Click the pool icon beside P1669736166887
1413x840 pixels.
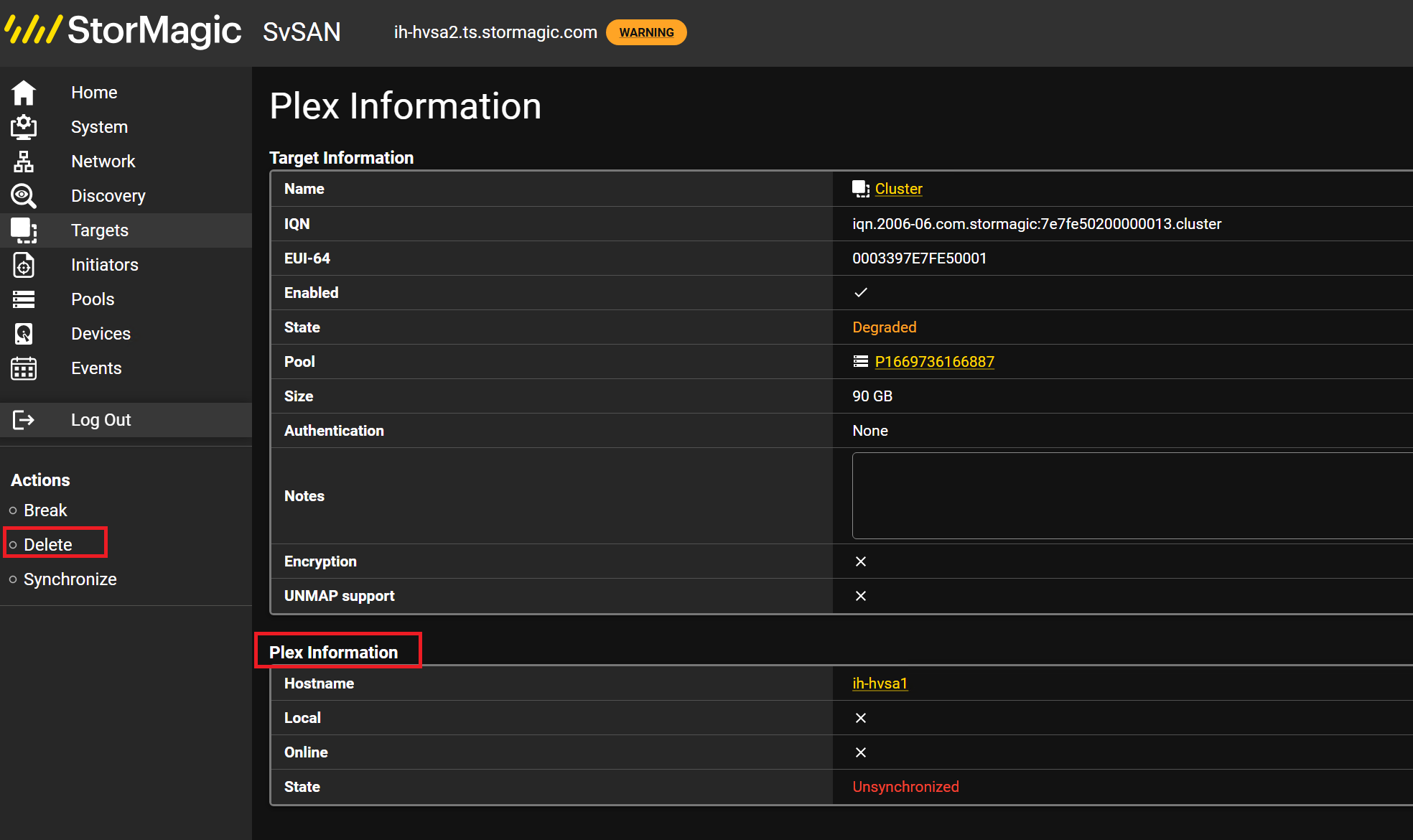tap(861, 362)
